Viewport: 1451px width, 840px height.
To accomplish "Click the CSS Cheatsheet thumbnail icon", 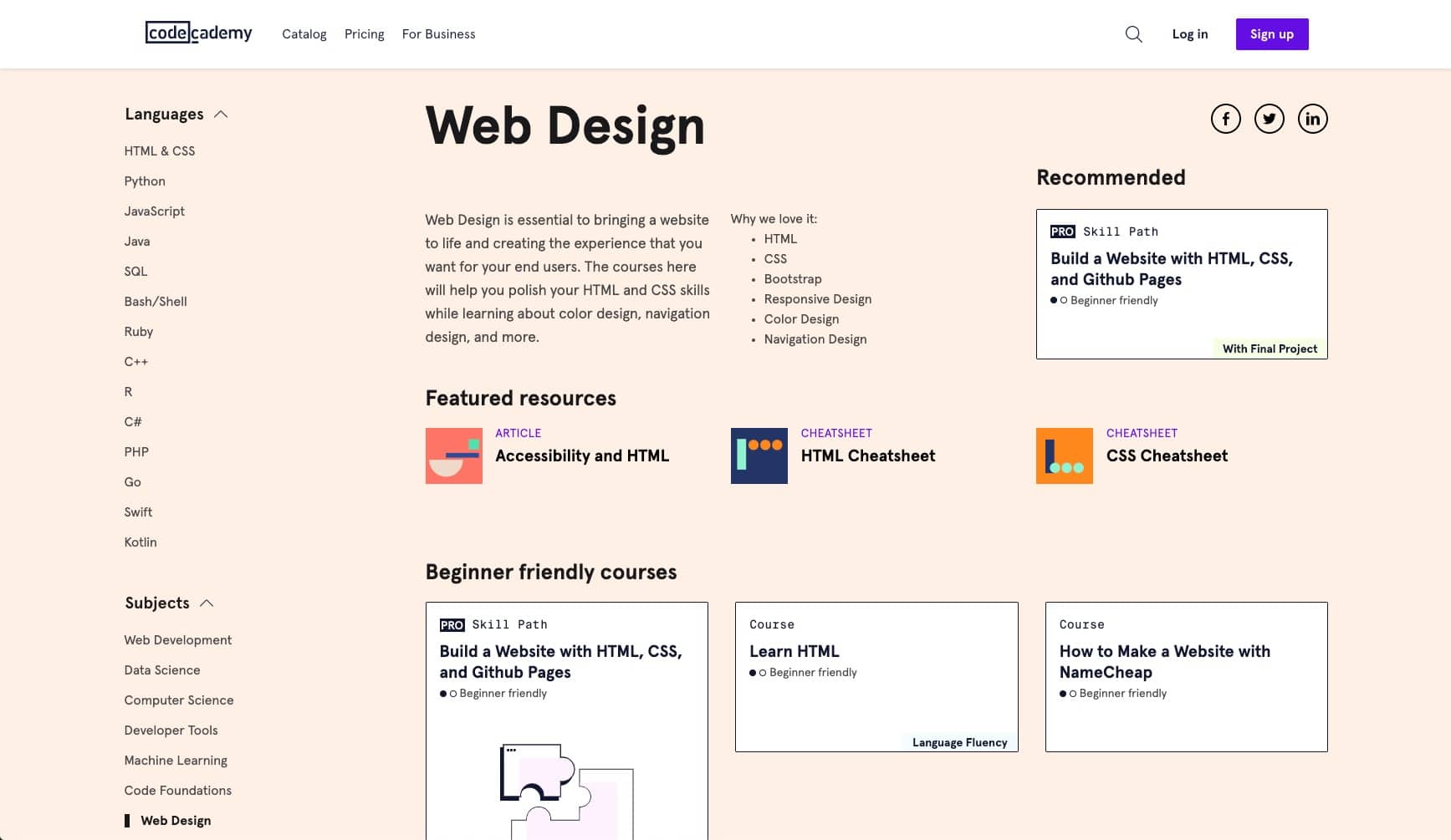I will [1064, 456].
